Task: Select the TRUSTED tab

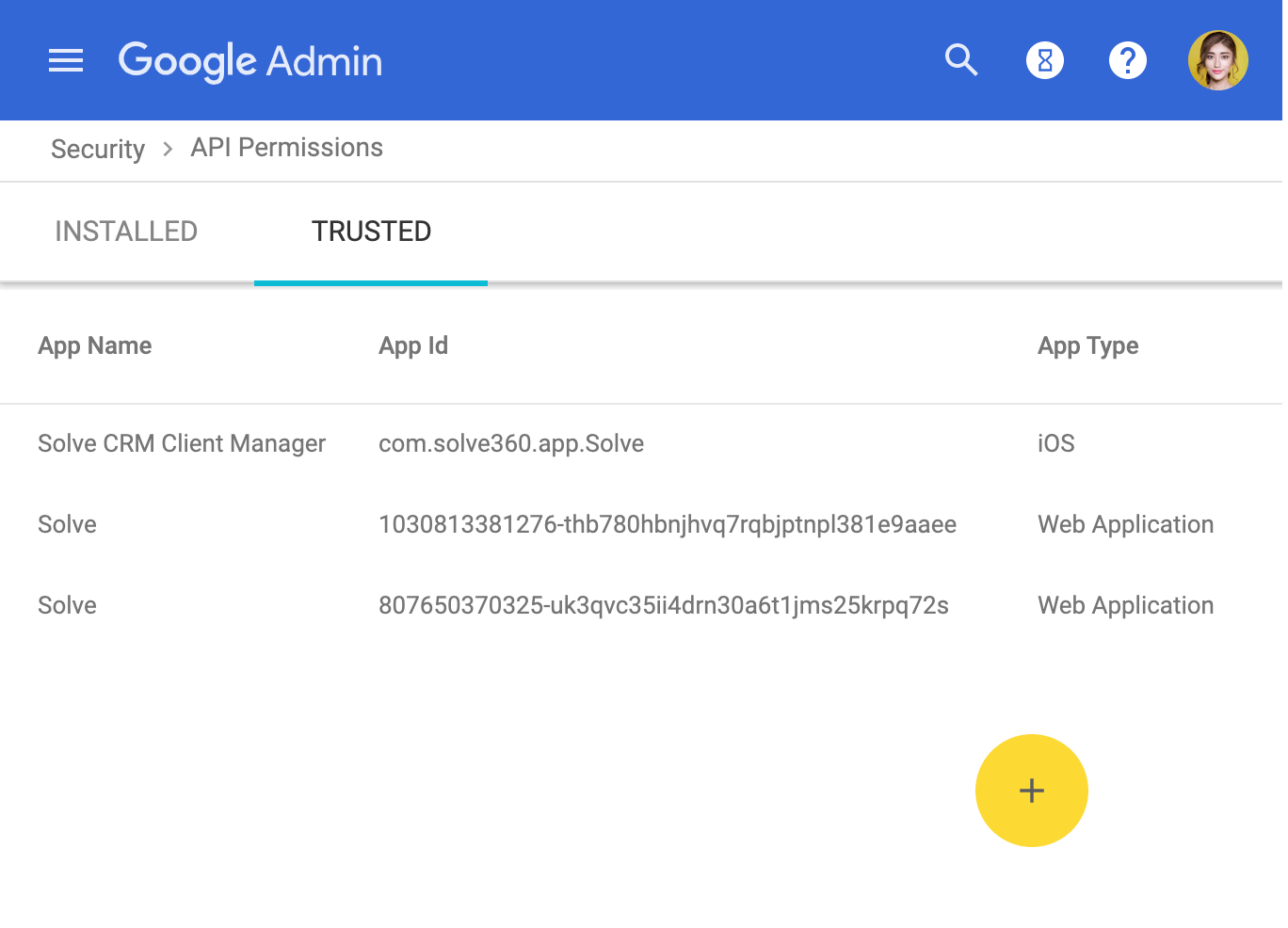Action: point(371,232)
